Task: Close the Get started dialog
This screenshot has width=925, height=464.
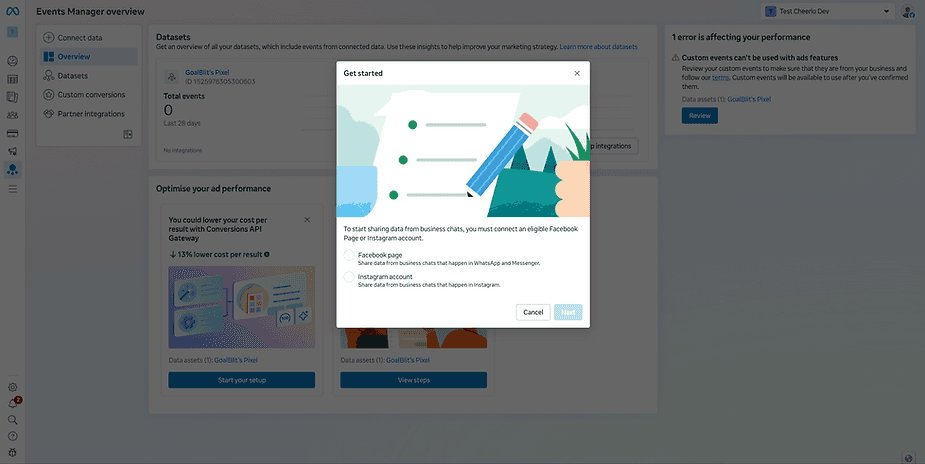Action: pos(577,74)
